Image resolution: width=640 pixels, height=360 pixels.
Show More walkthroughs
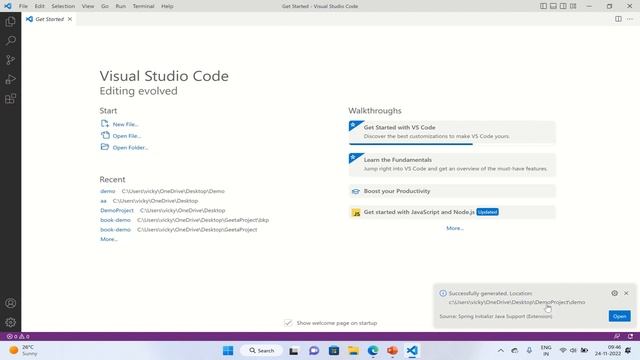pyautogui.click(x=455, y=228)
